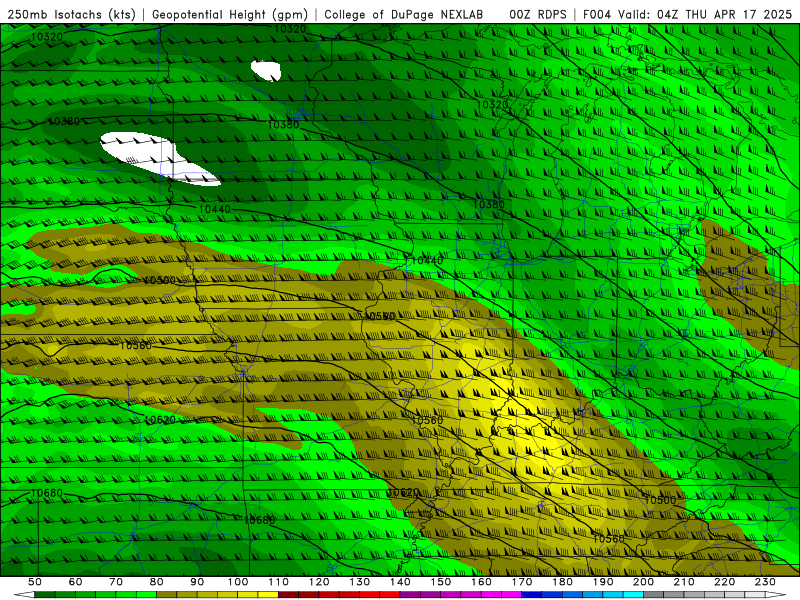Click the '180' color scale label
The image size is (800, 600).
[562, 582]
